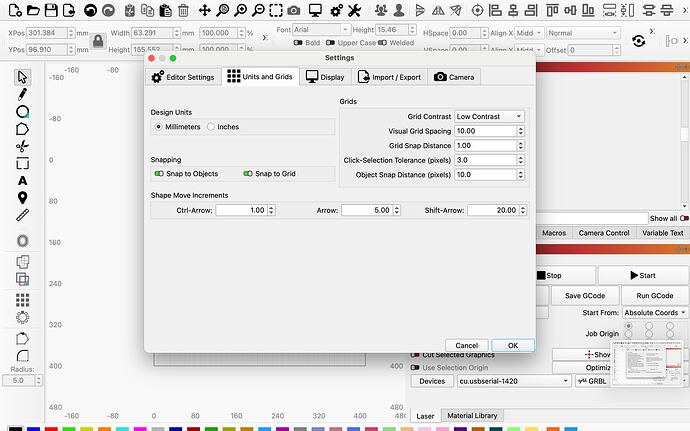The height and width of the screenshot is (431, 690).
Task: Click the OK button in Settings
Action: coord(512,345)
